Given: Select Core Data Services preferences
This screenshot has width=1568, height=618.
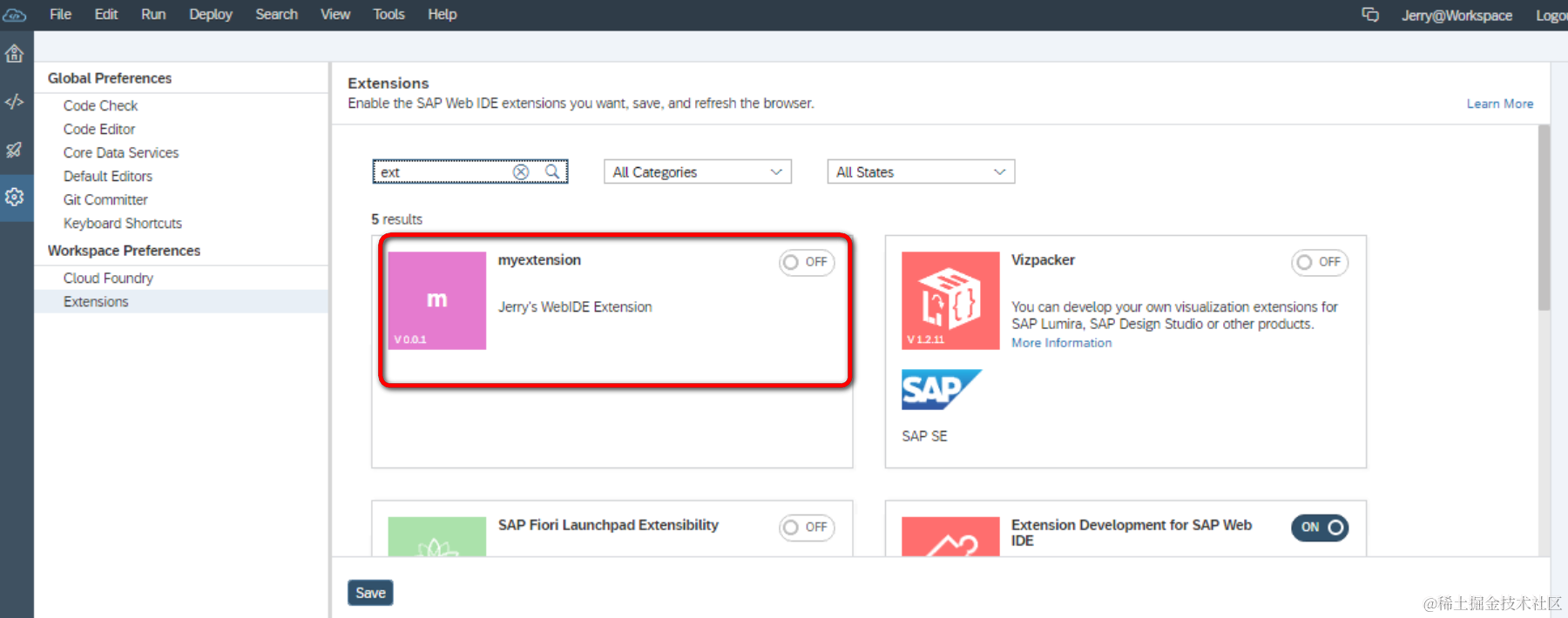Looking at the screenshot, I should [121, 152].
